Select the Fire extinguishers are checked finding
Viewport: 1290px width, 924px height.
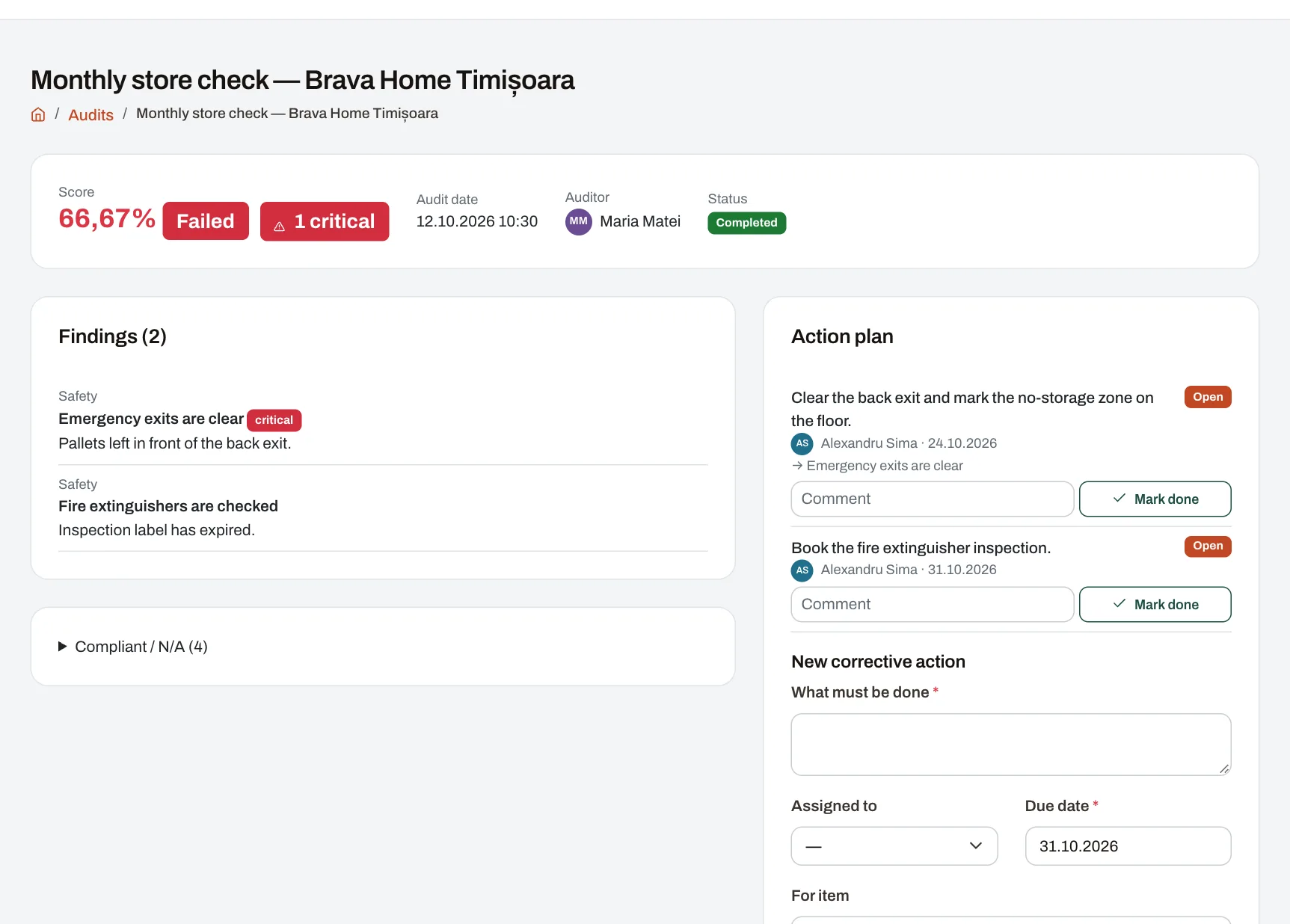pyautogui.click(x=383, y=508)
